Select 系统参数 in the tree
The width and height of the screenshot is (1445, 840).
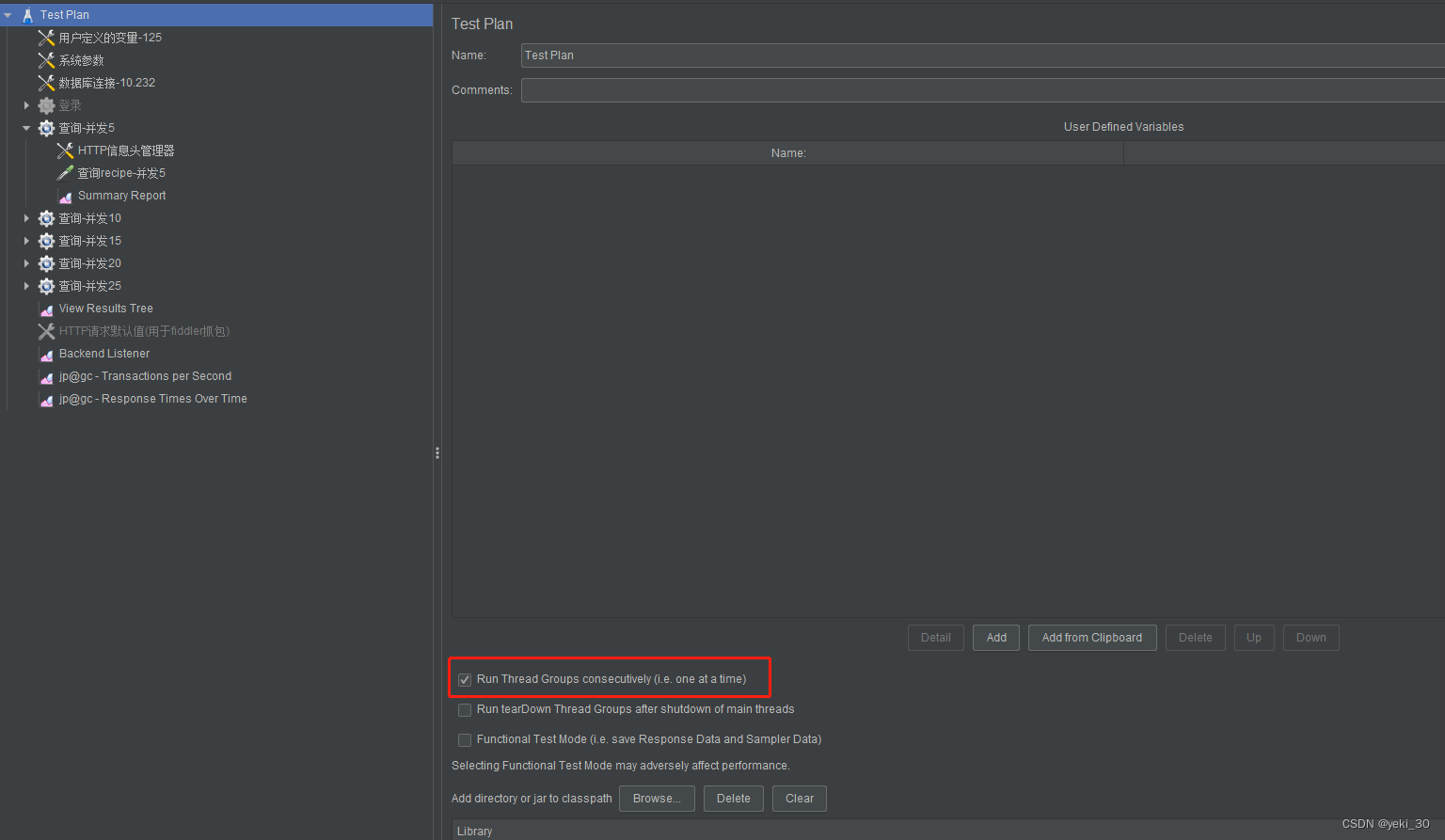coord(82,60)
